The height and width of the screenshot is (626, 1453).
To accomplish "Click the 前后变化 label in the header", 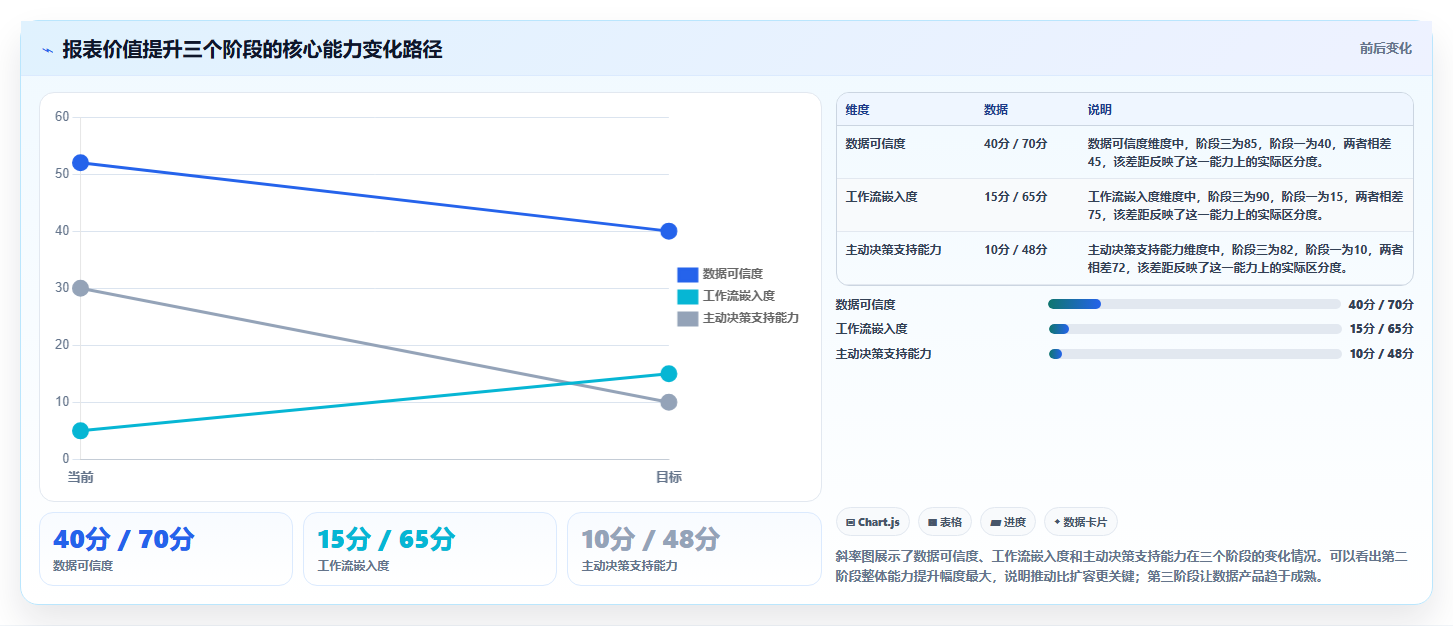I will (x=1385, y=48).
